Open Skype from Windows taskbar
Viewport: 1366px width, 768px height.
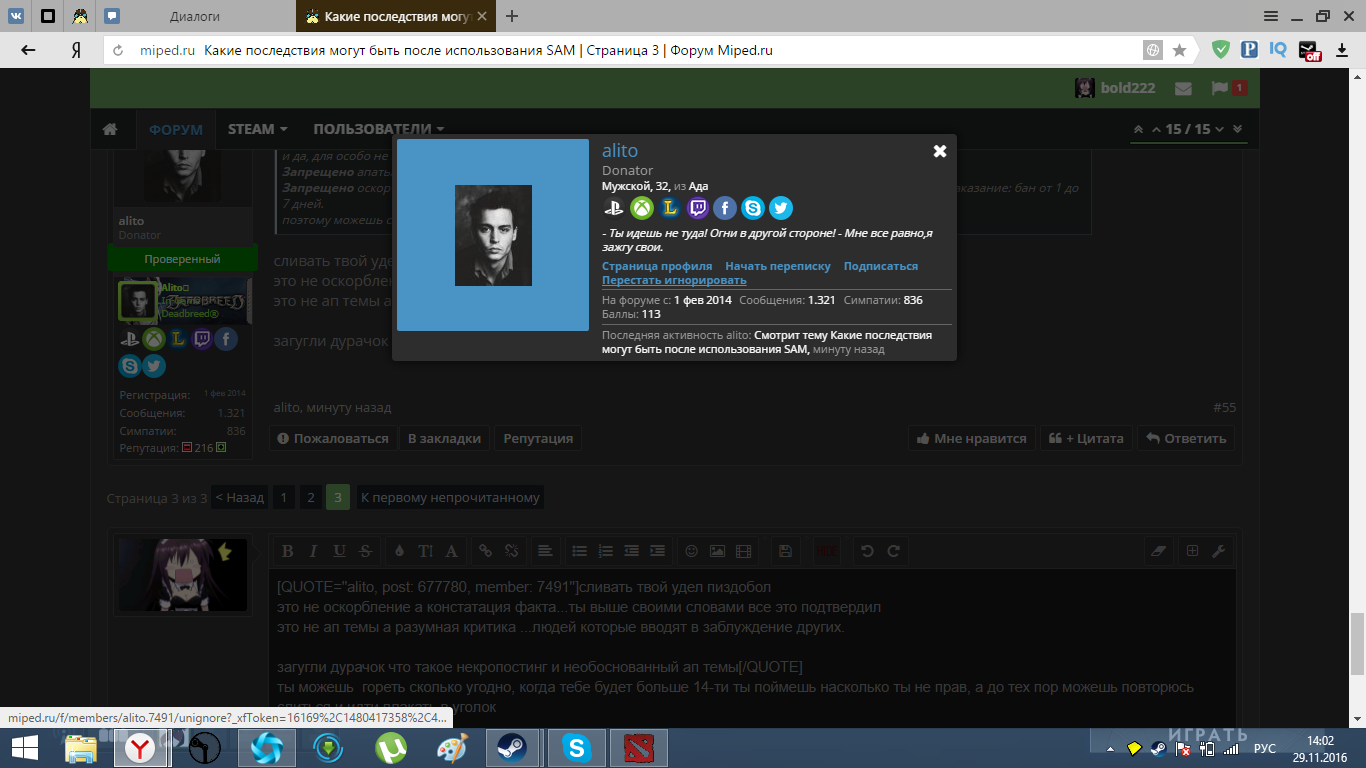tap(576, 748)
